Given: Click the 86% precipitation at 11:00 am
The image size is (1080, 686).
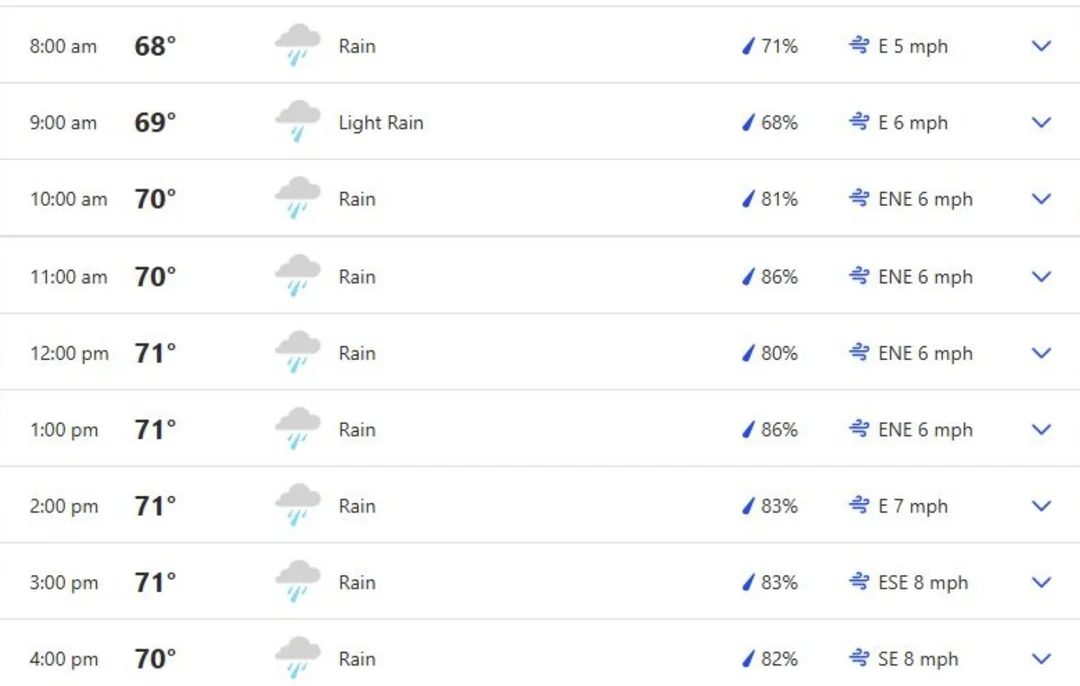Looking at the screenshot, I should click(779, 277).
